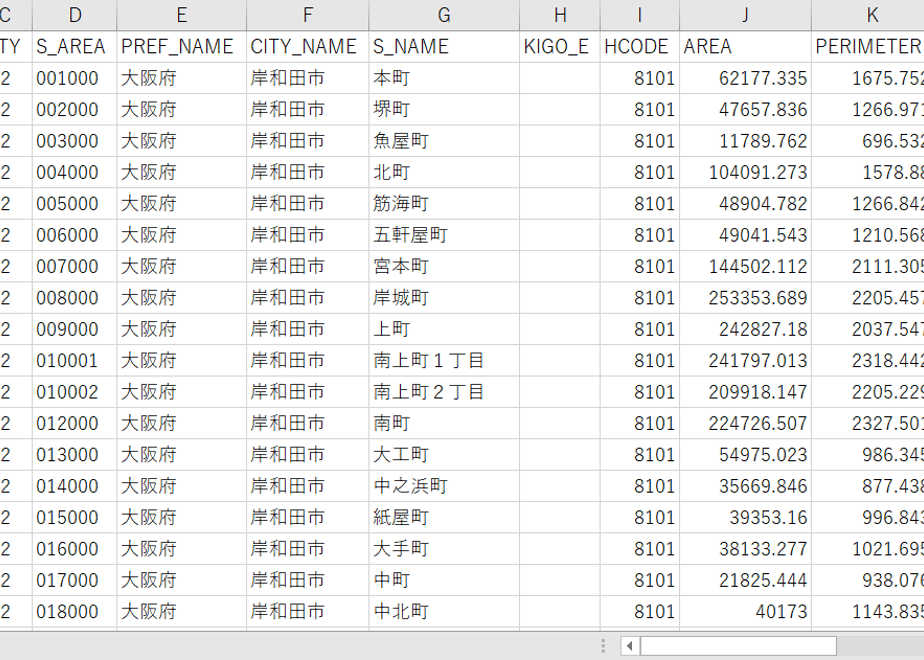Select AREA value 104091.273
The image size is (924, 660).
point(745,172)
